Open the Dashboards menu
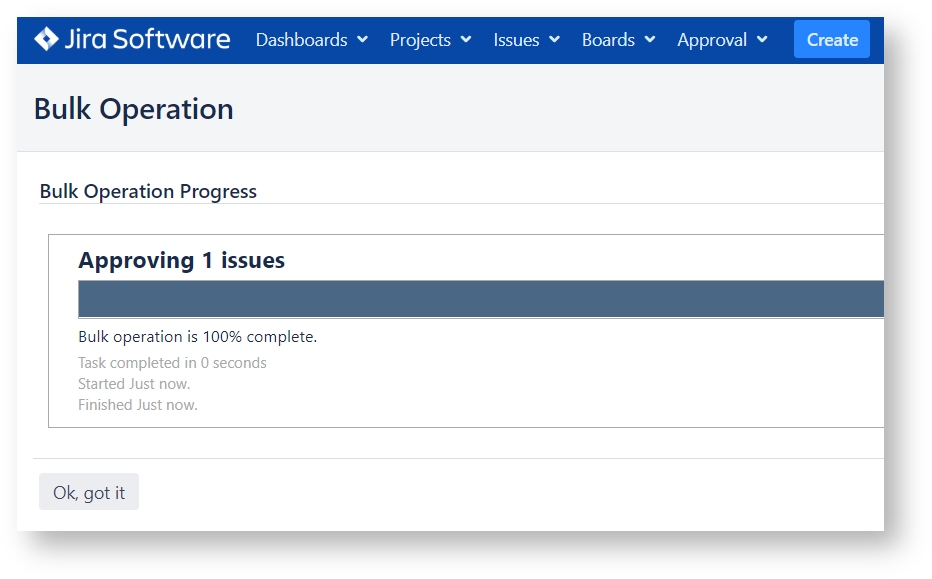The height and width of the screenshot is (579, 932). (x=311, y=40)
